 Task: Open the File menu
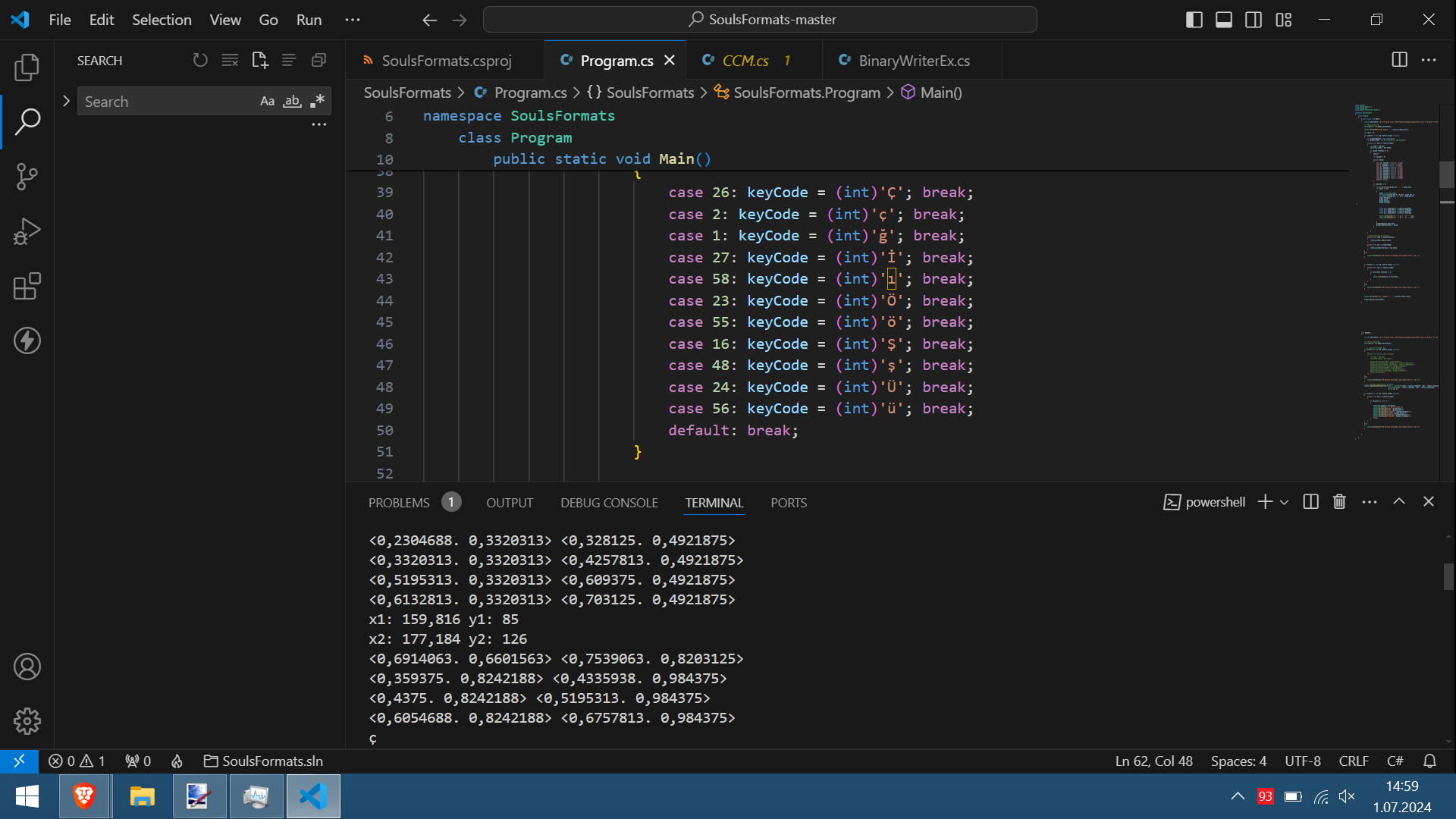click(60, 20)
